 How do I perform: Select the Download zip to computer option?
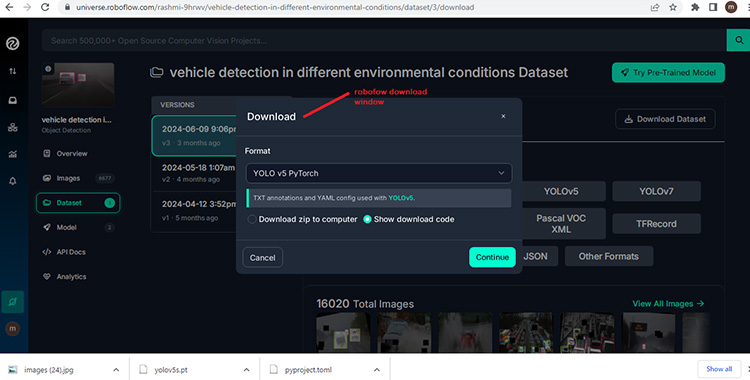[x=252, y=219]
